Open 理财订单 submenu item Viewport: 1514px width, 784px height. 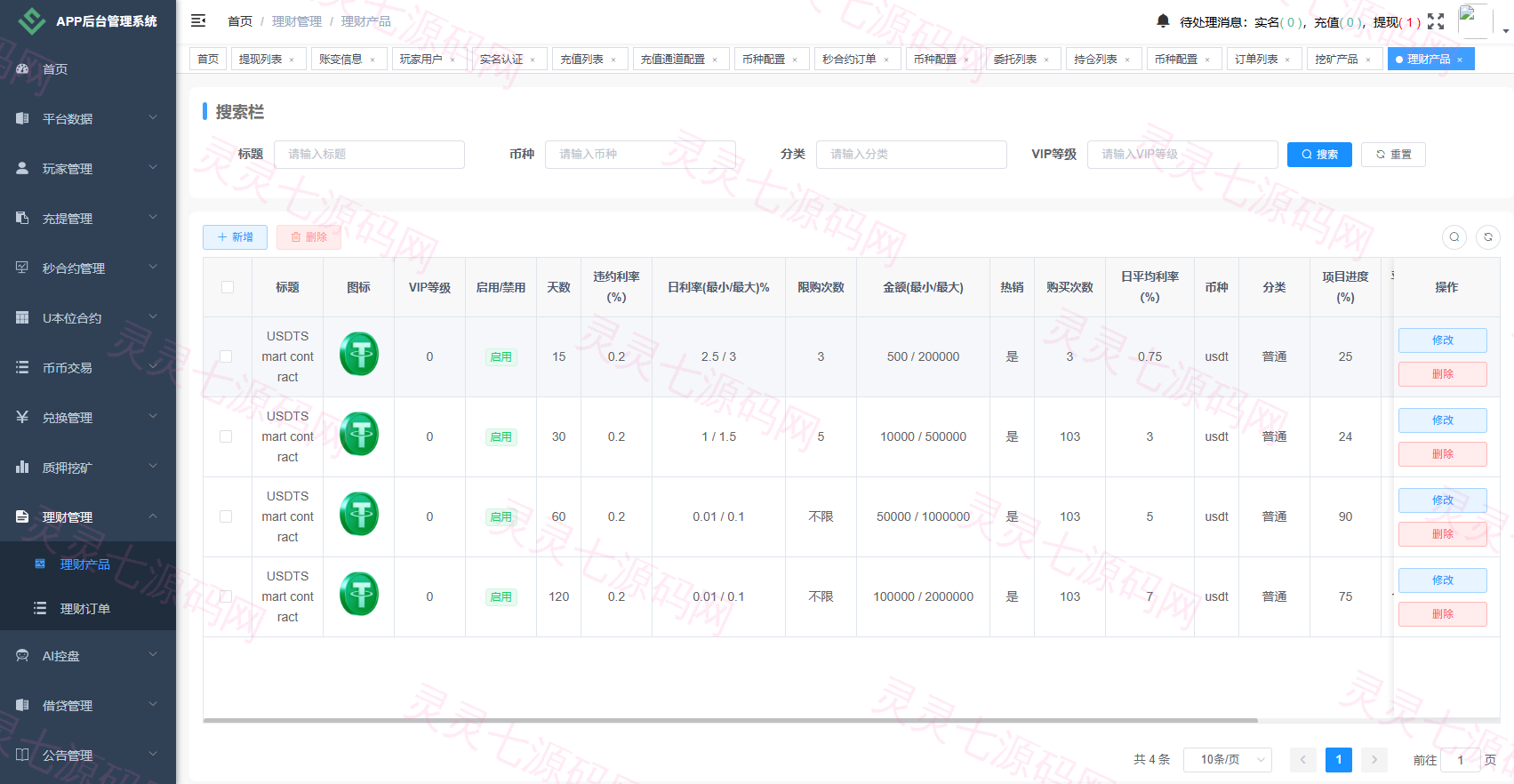coord(88,608)
